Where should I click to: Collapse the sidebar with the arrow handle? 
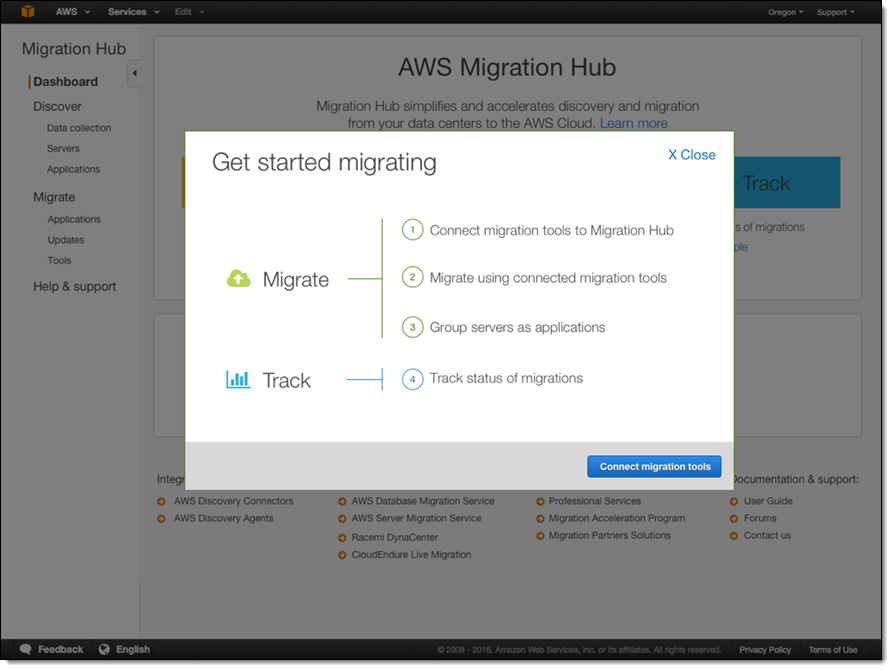(x=134, y=74)
